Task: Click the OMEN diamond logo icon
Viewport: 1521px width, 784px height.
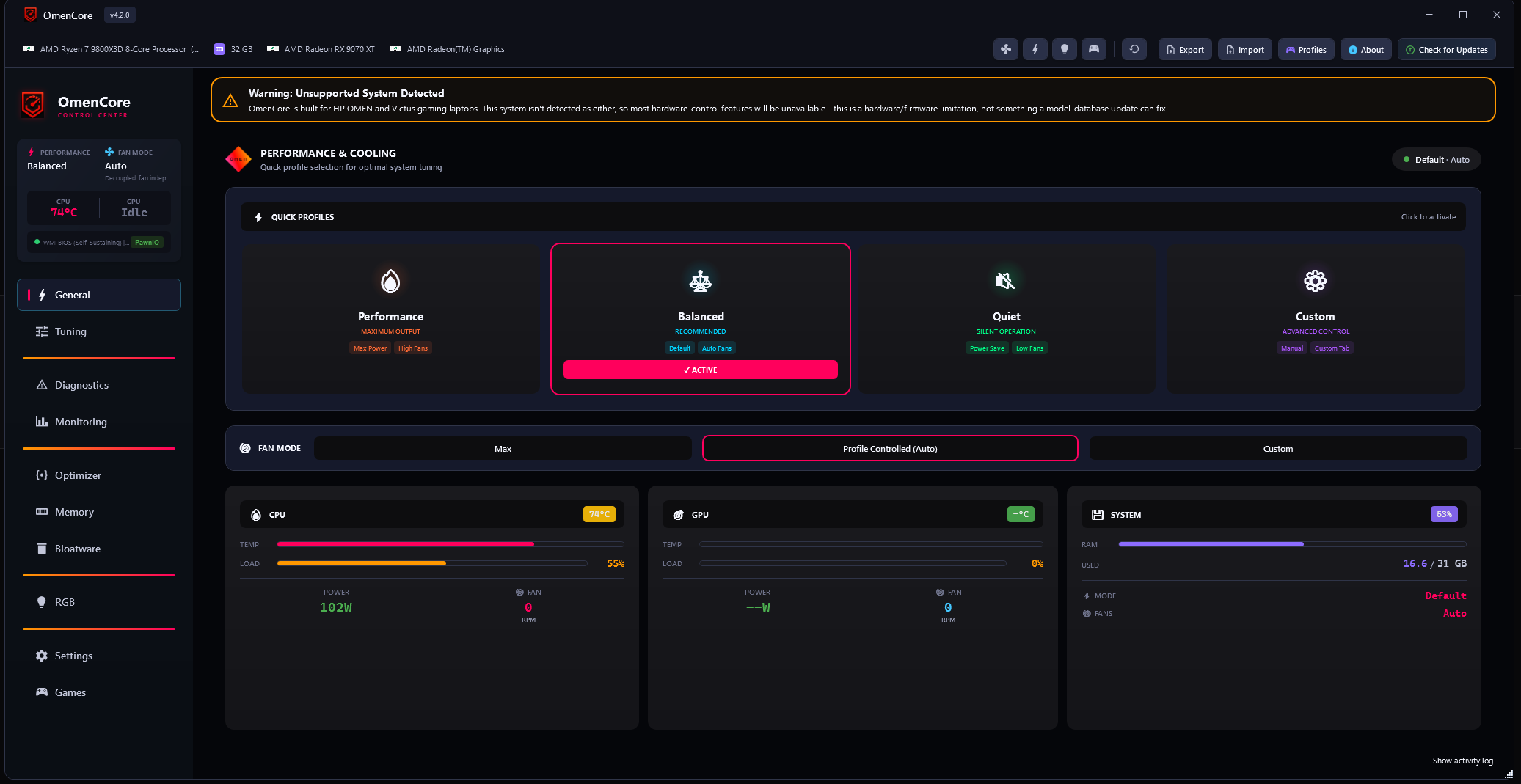Action: (238, 159)
